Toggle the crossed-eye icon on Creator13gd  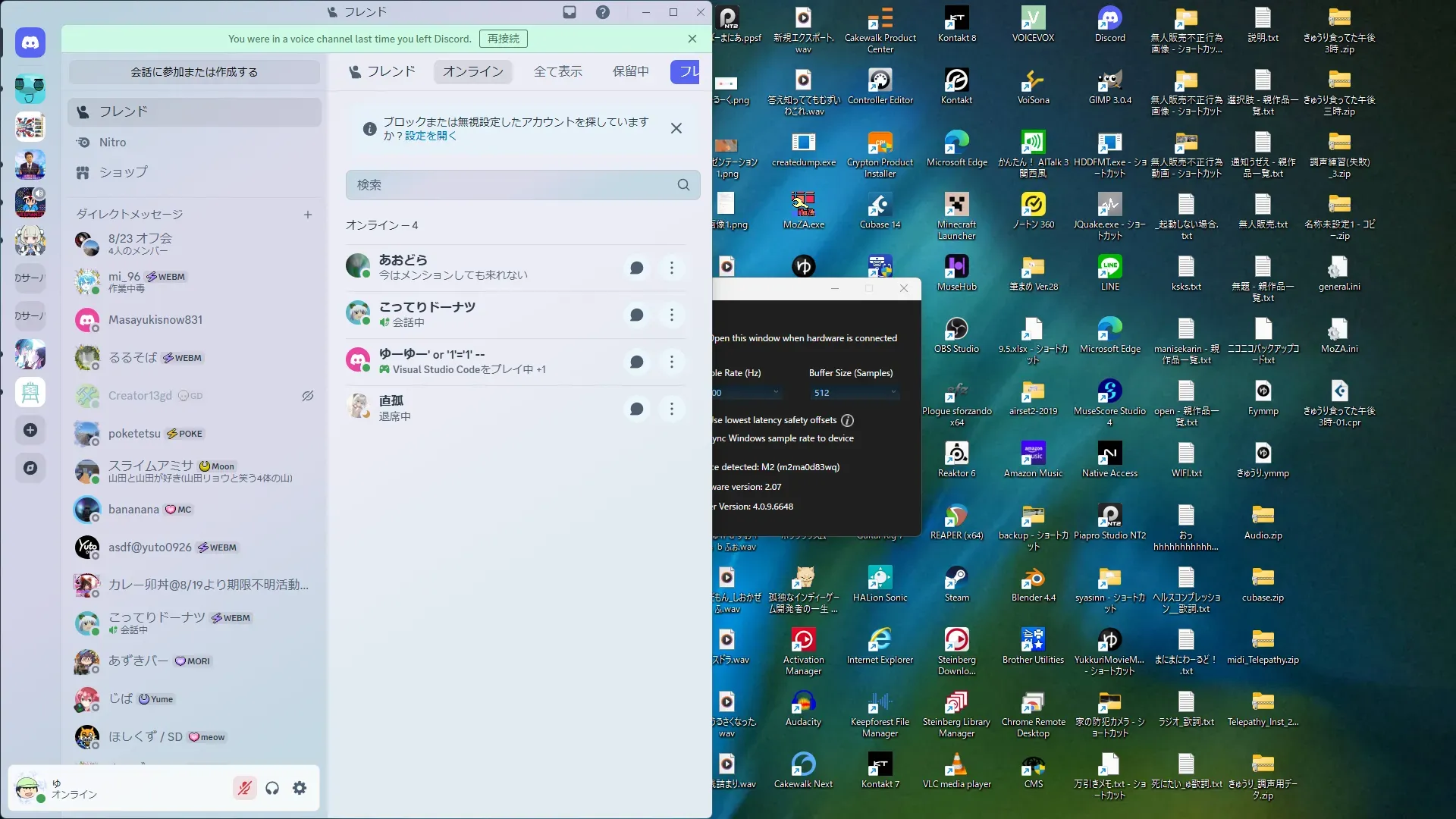[x=308, y=396]
